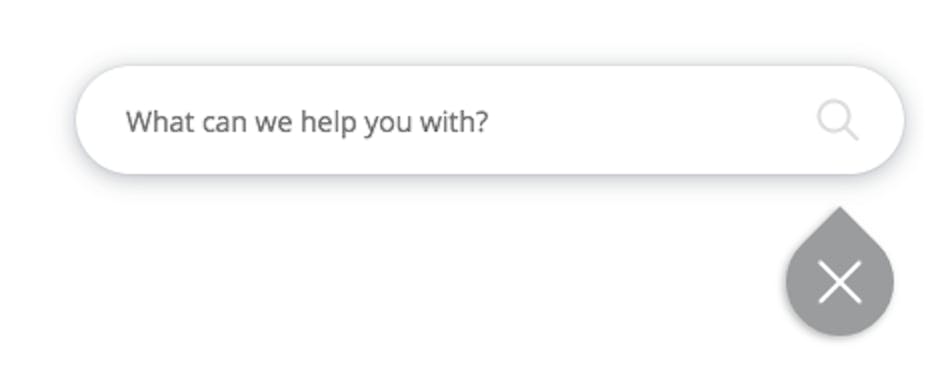
Task: Click on "What can we help you with?" text
Action: [x=307, y=122]
